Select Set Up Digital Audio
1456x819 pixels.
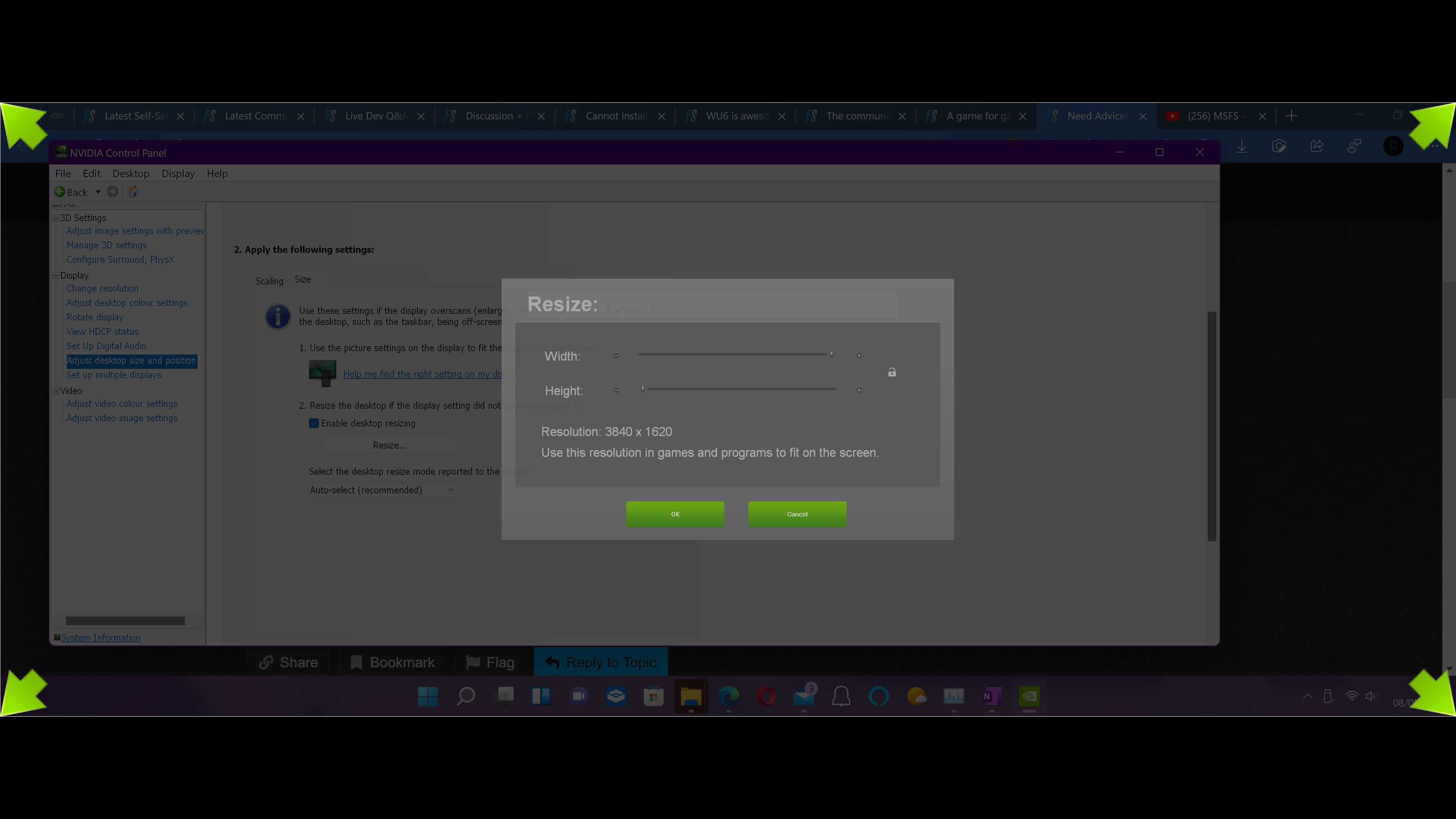106,346
